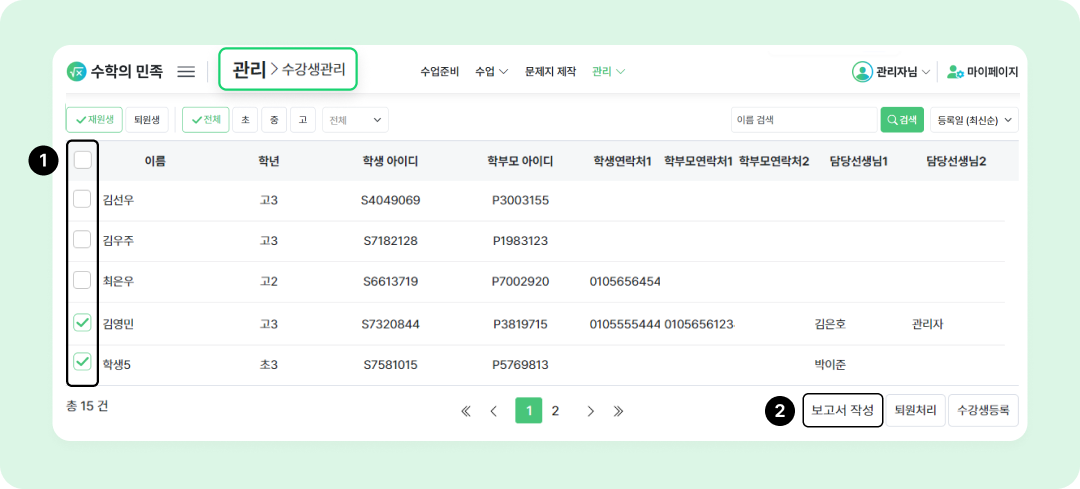This screenshot has height=489, width=1080.
Task: Expand the 수업 navigation menu
Action: point(491,72)
